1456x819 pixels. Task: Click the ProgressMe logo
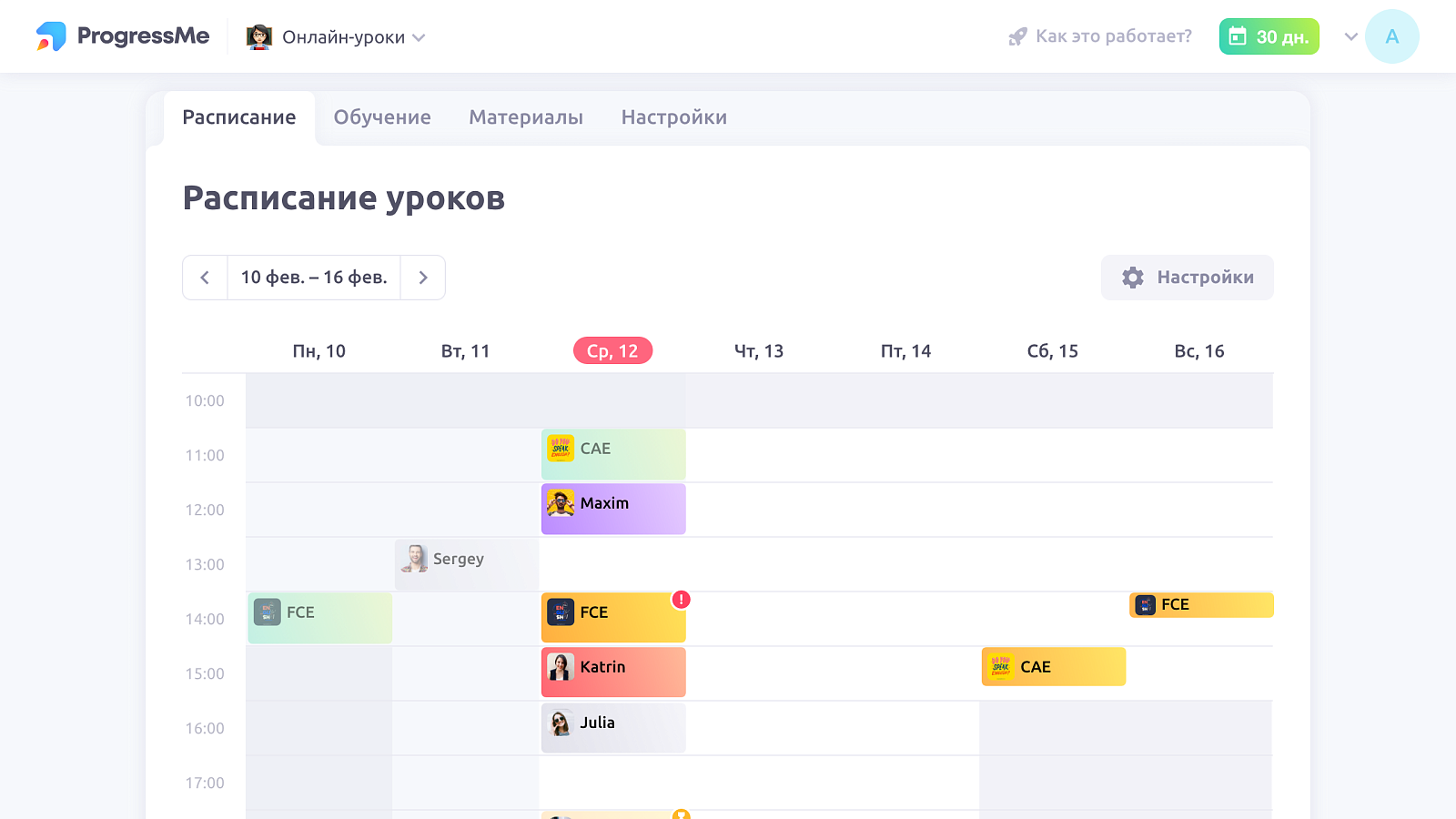123,36
